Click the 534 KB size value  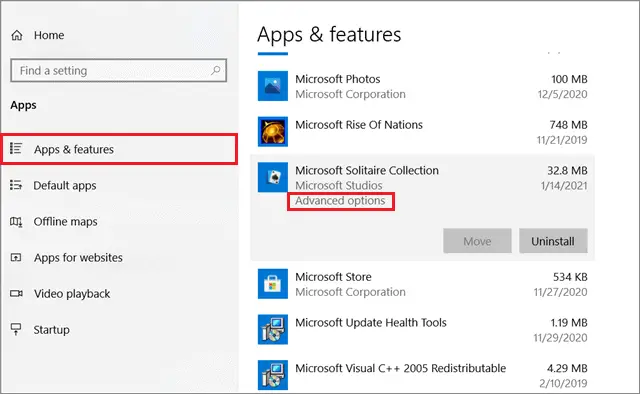point(570,277)
